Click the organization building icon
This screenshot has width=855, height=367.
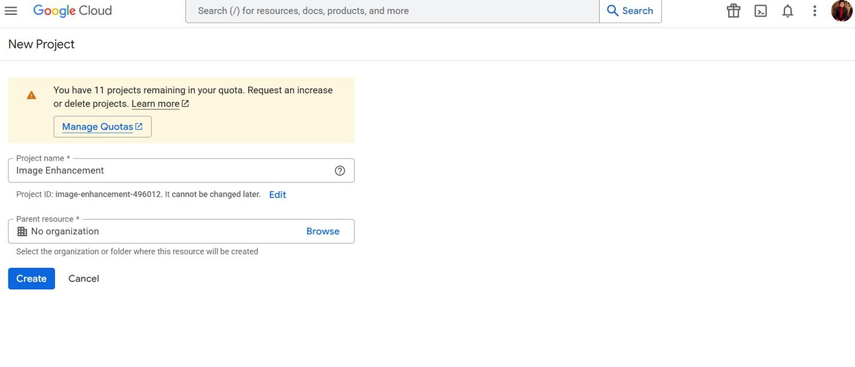(22, 231)
